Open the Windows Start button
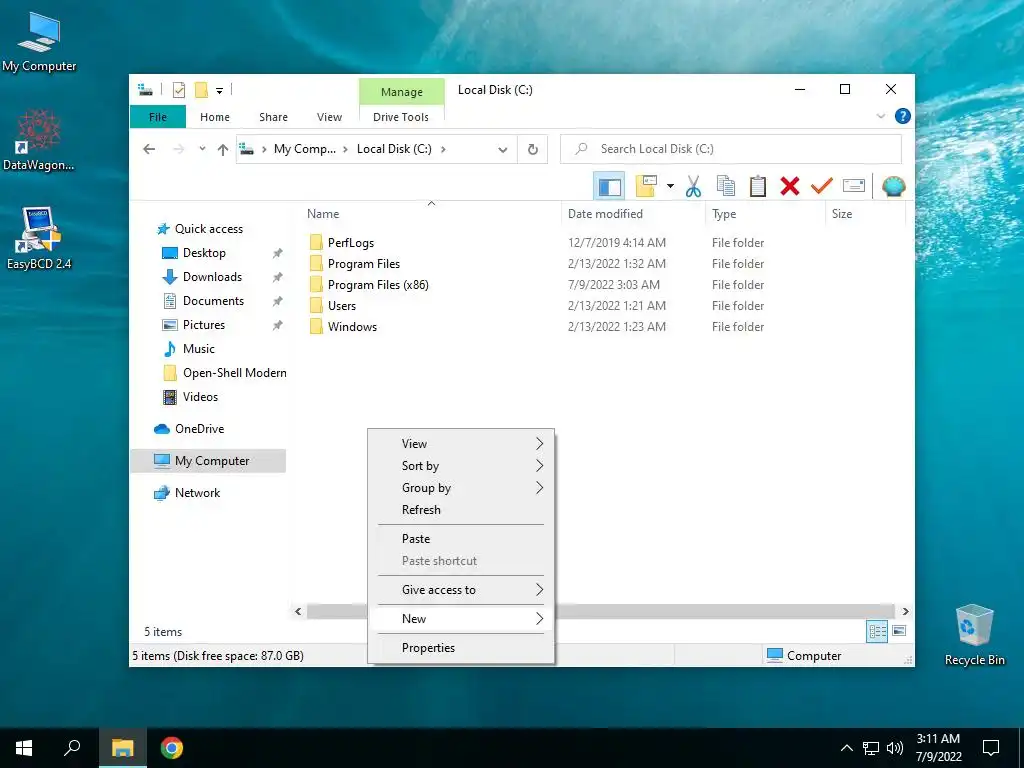The width and height of the screenshot is (1024, 768). tap(24, 748)
